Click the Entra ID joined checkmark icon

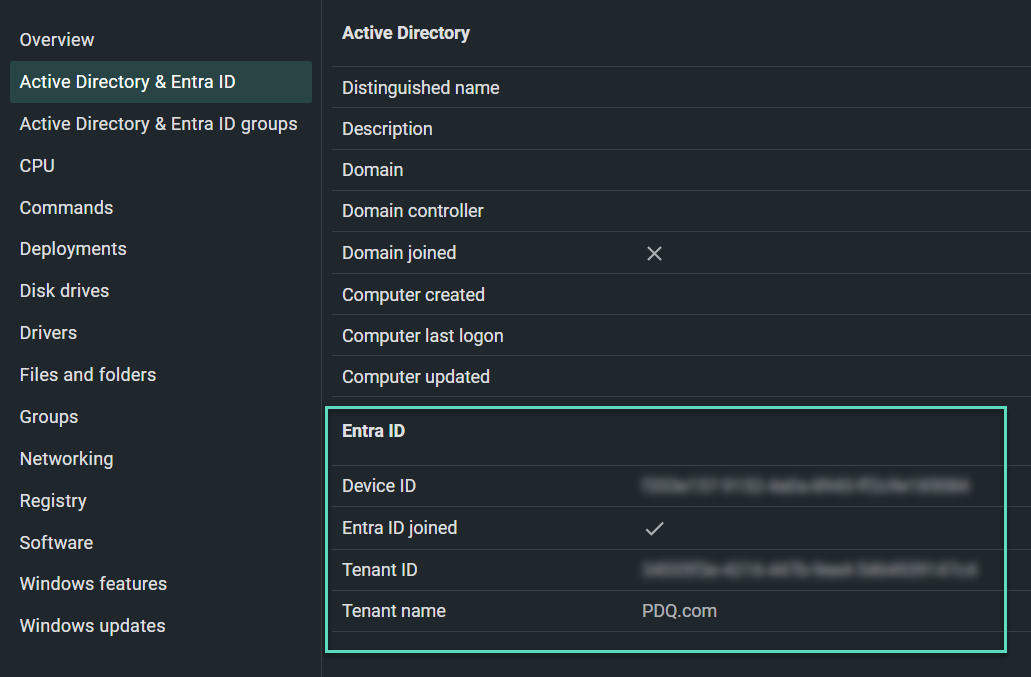point(654,528)
